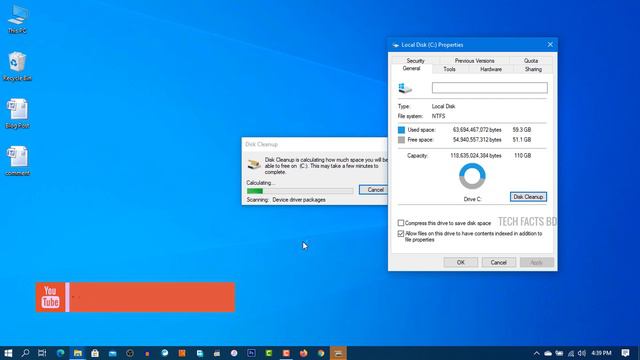
Task: Select the General tab
Action: (411, 69)
